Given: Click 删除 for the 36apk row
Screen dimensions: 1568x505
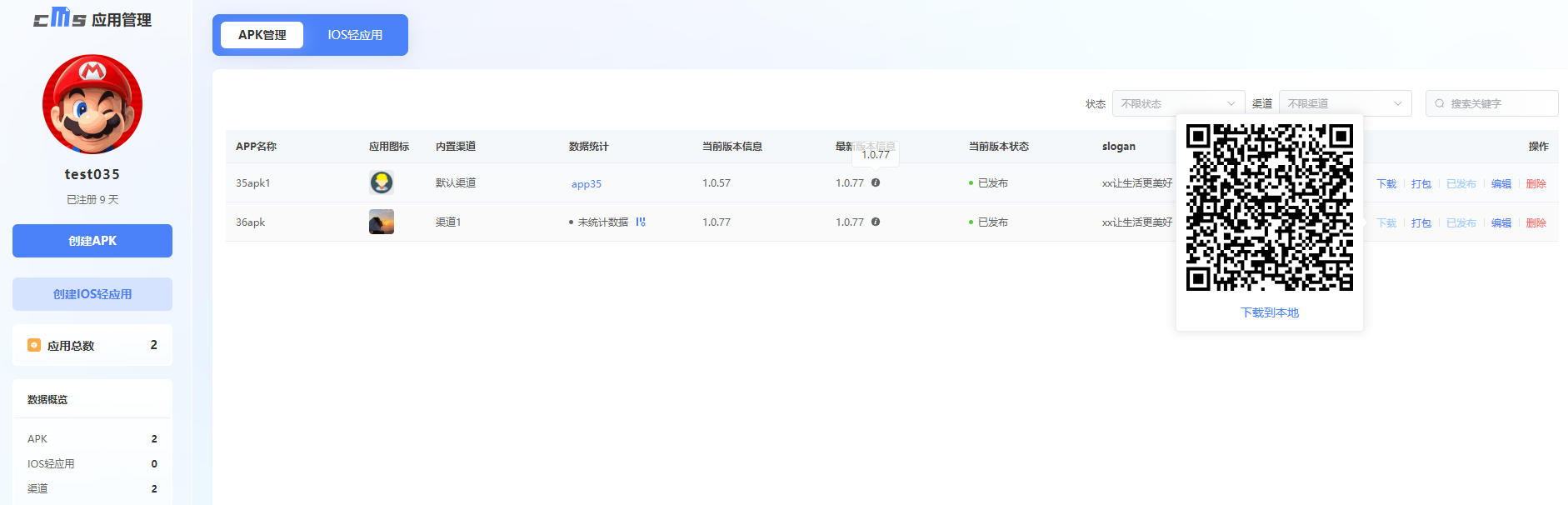Looking at the screenshot, I should click(1536, 222).
